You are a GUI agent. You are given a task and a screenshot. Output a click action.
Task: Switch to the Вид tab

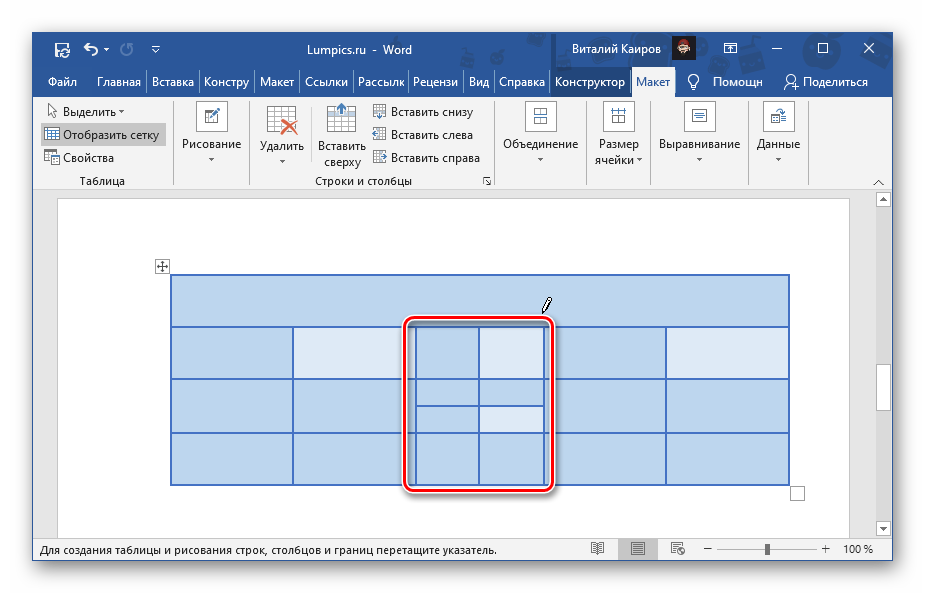click(x=479, y=82)
